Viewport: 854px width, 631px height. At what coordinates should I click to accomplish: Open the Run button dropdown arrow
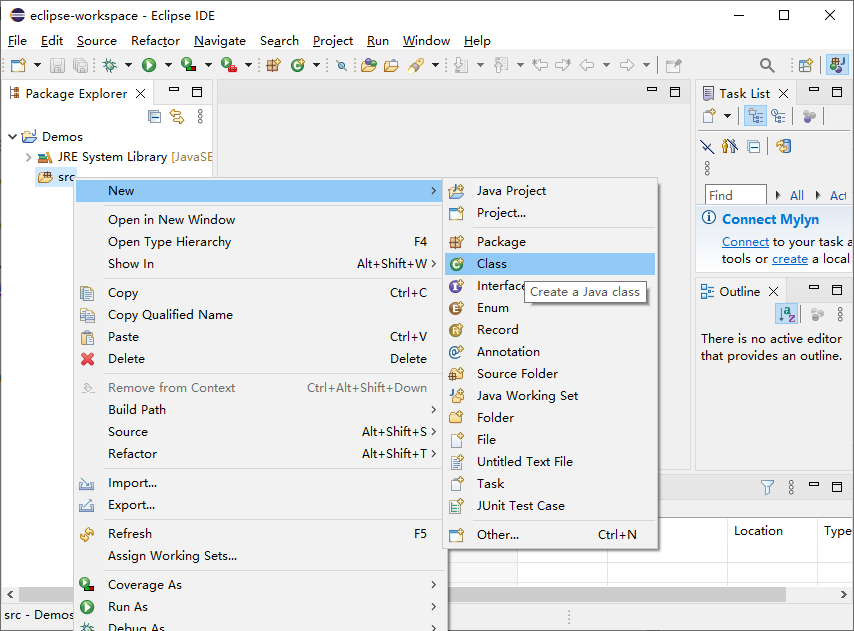168,65
